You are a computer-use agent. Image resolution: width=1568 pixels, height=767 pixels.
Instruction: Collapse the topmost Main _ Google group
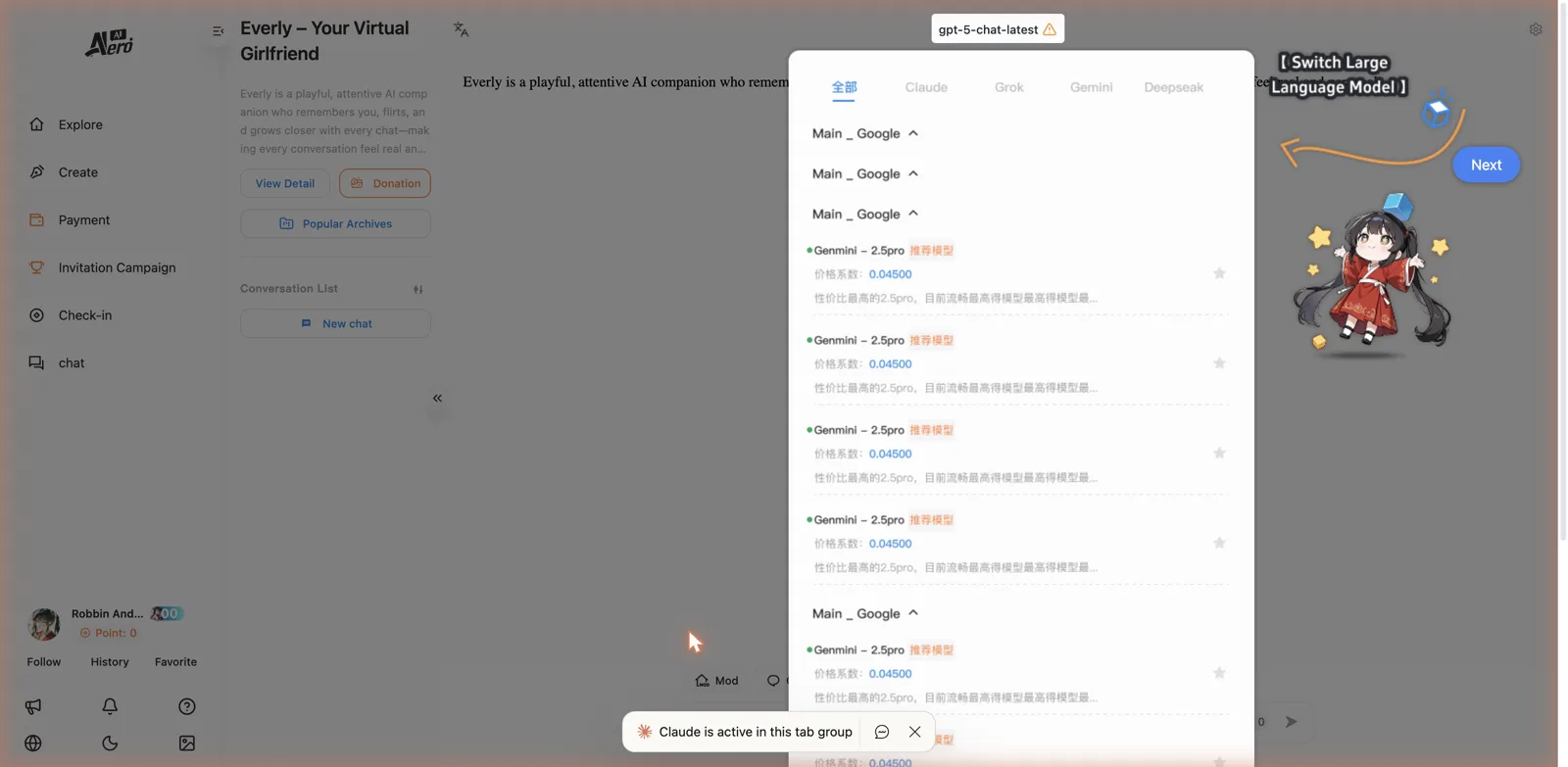[865, 133]
